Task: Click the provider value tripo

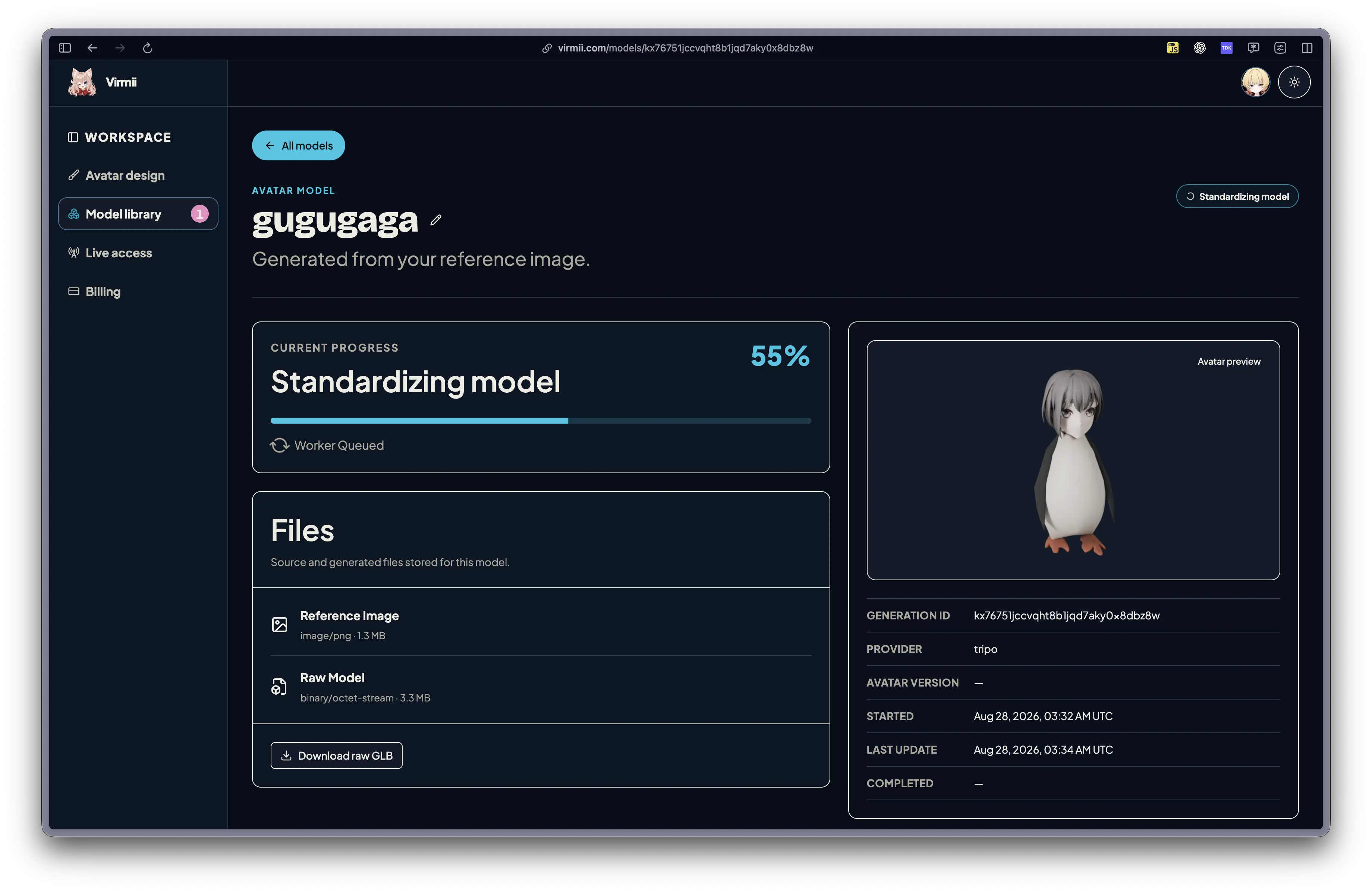Action: [x=985, y=648]
